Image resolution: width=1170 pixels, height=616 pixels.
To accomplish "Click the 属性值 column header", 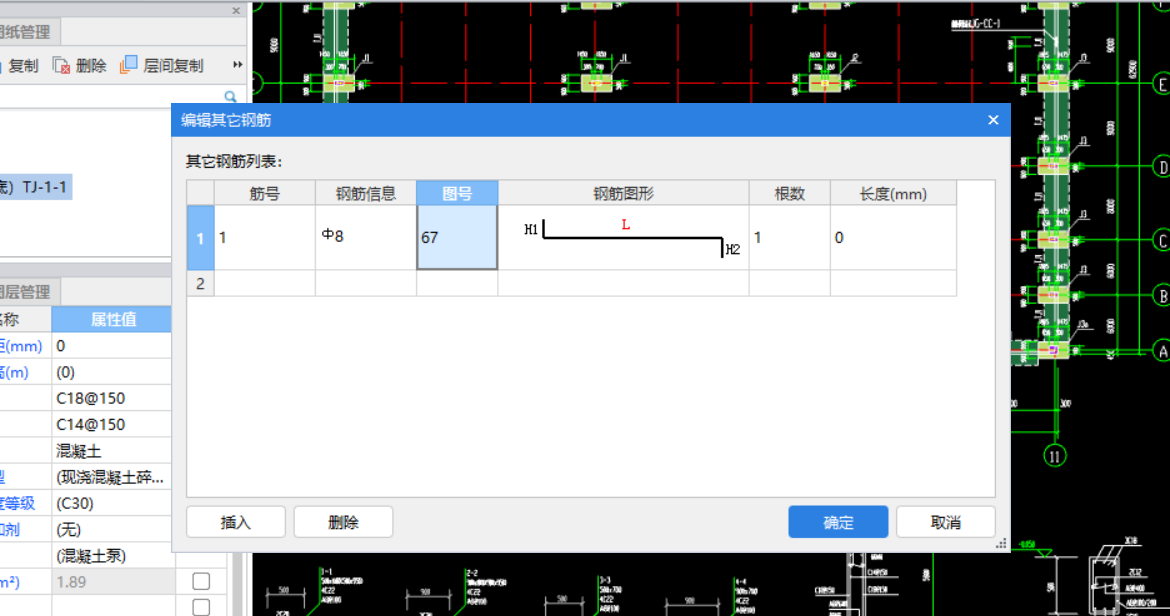I will pyautogui.click(x=112, y=319).
